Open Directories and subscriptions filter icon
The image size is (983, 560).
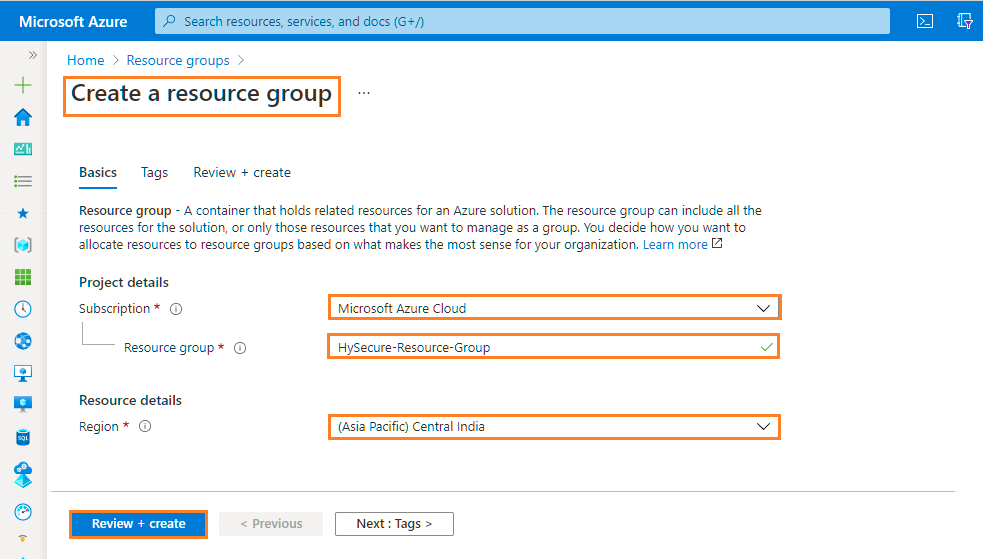click(x=964, y=21)
